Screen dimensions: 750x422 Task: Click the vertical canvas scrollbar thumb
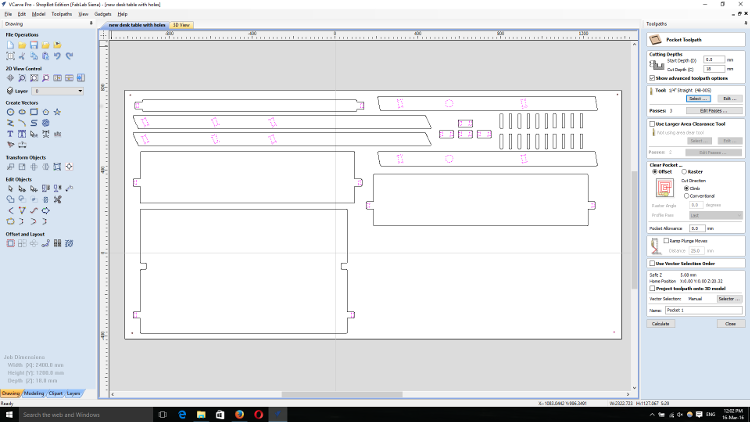635,229
